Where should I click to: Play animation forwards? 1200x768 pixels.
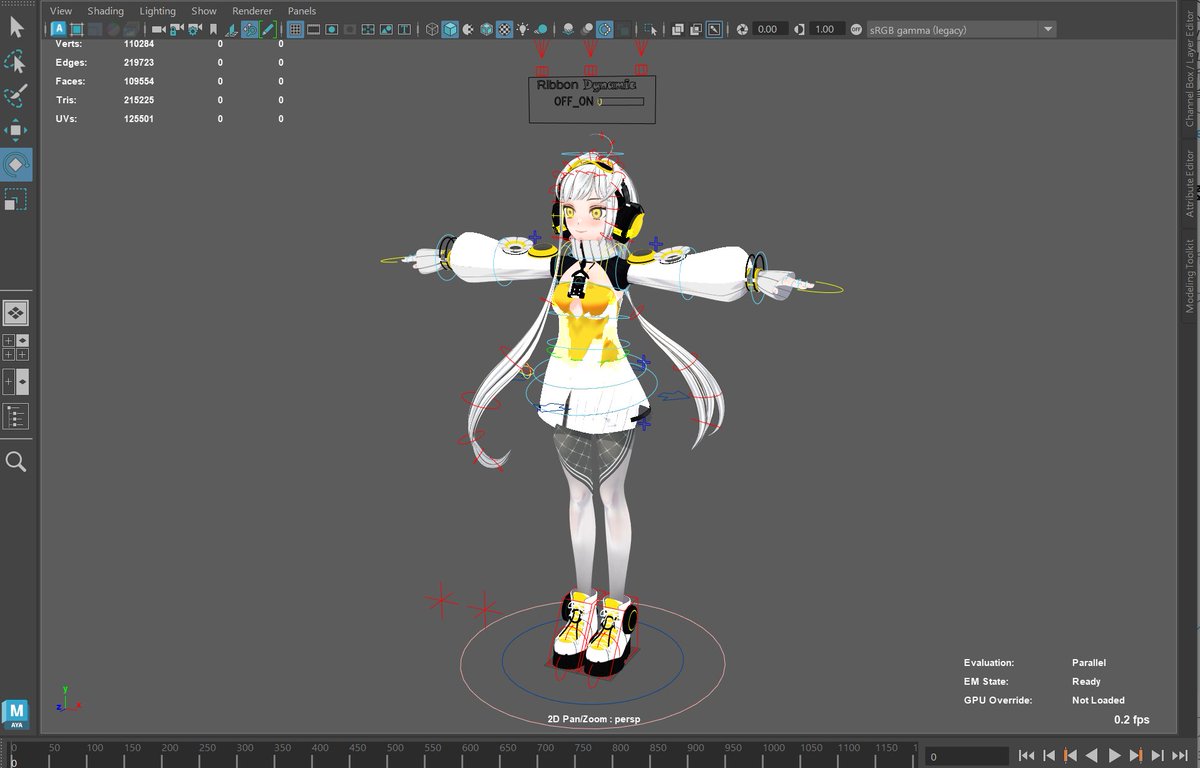(1114, 756)
